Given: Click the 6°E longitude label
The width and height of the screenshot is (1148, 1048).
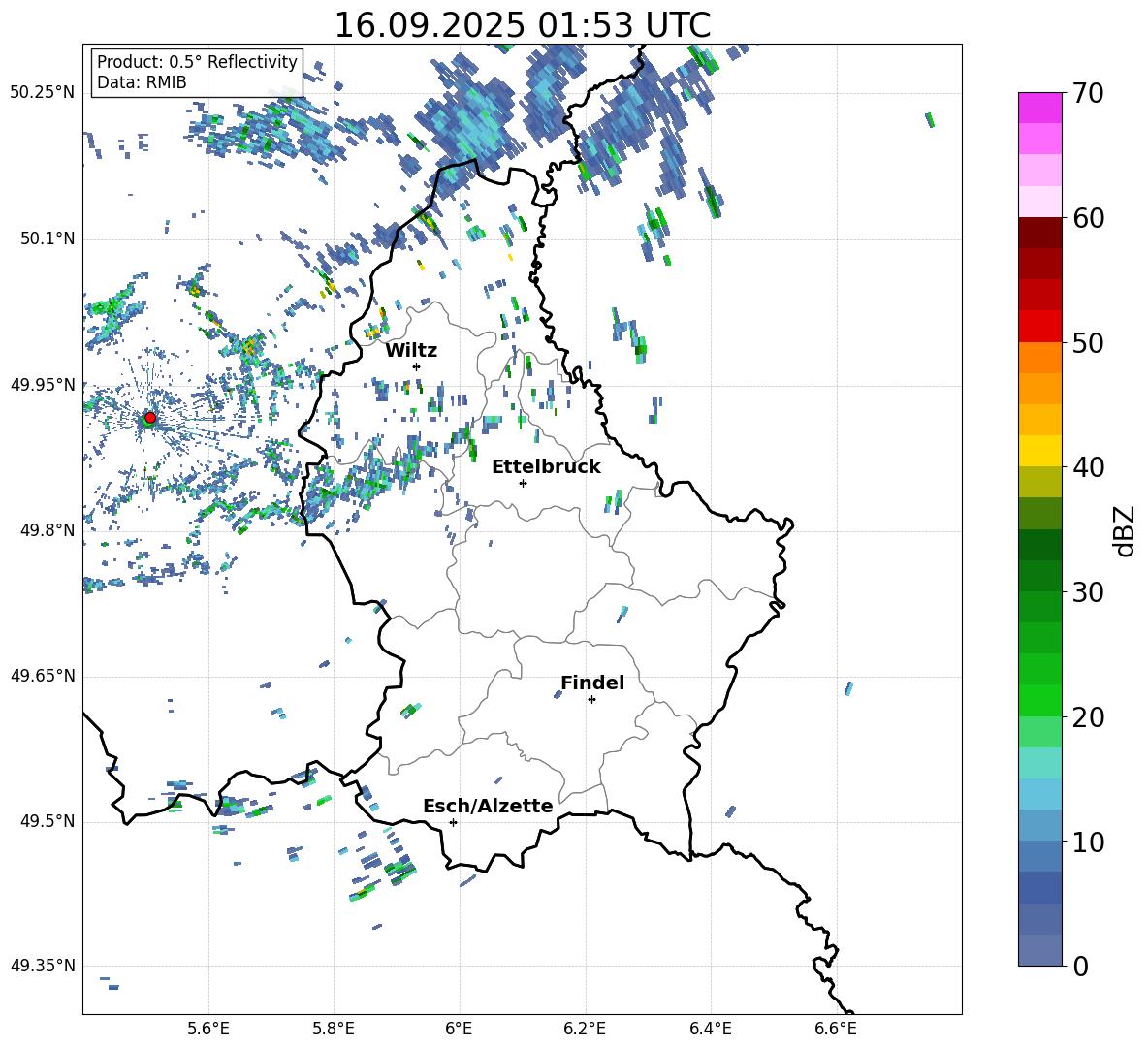Looking at the screenshot, I should [x=459, y=1029].
